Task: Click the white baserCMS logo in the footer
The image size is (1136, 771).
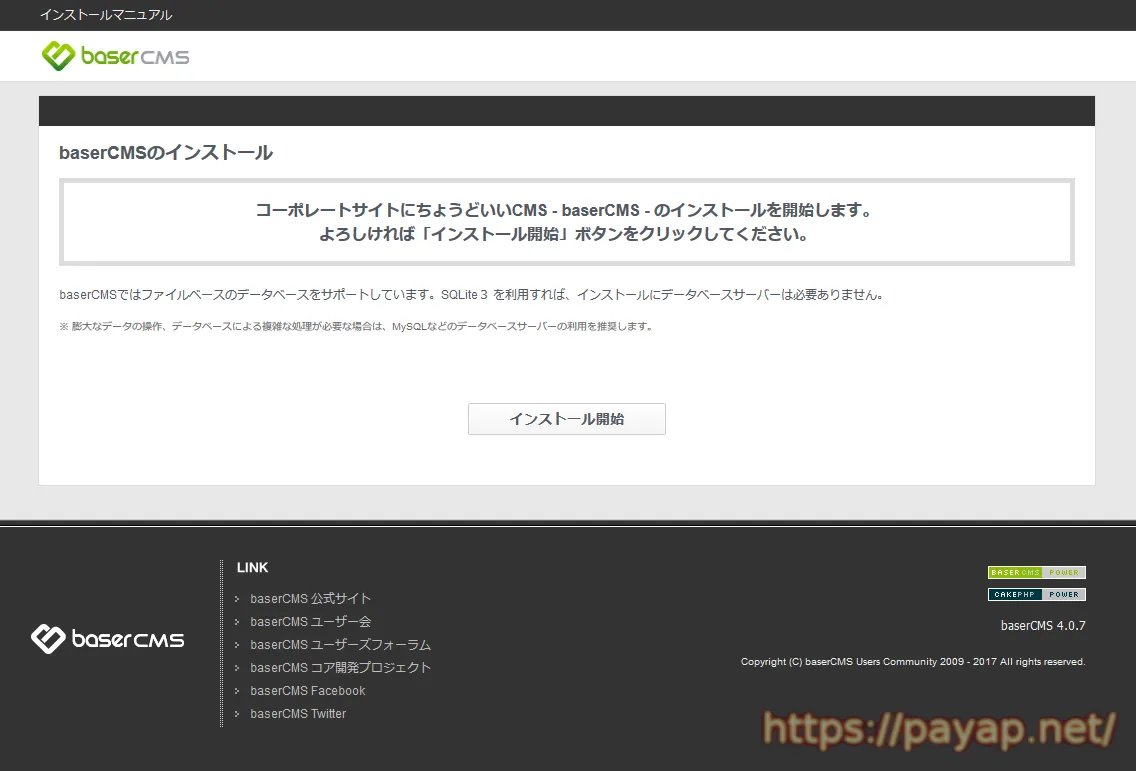Action: (107, 638)
